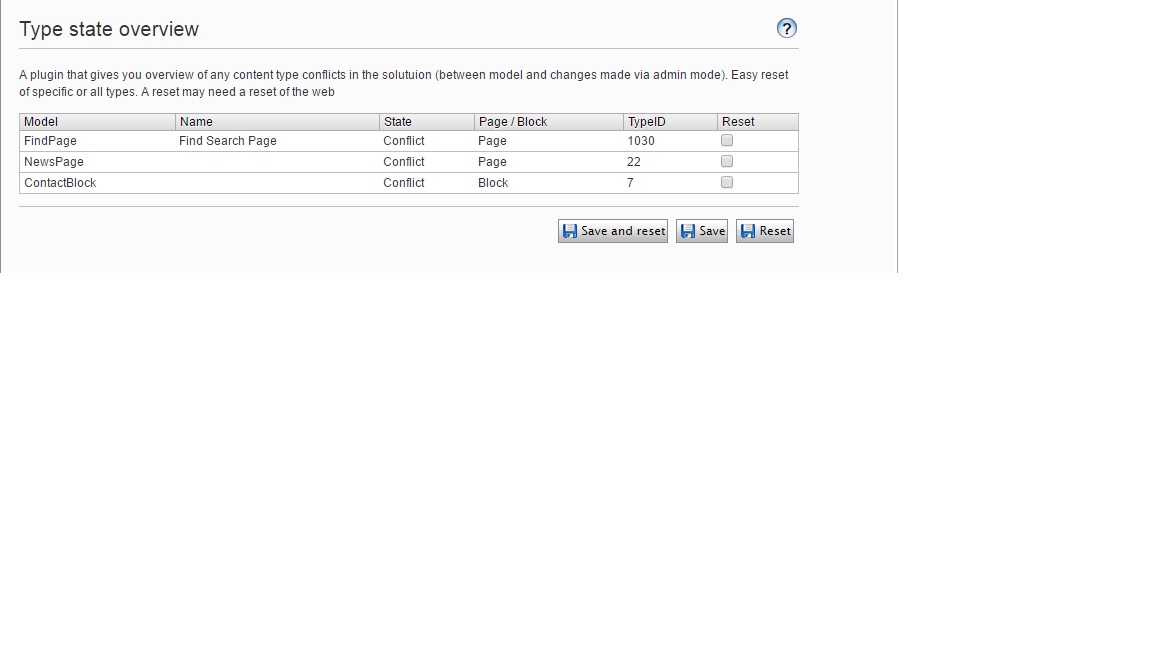Click Block type in ContactBlock row

[x=493, y=183]
